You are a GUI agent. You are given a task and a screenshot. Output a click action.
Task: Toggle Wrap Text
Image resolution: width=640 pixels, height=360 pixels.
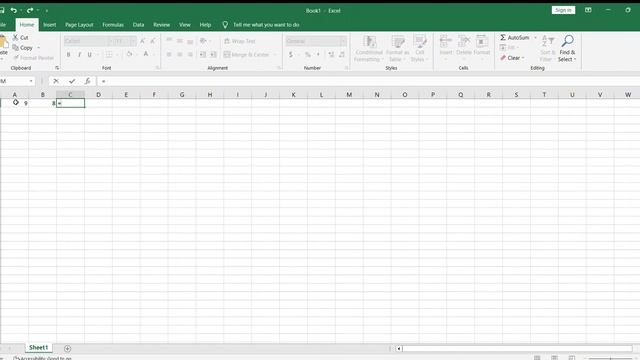pos(240,41)
